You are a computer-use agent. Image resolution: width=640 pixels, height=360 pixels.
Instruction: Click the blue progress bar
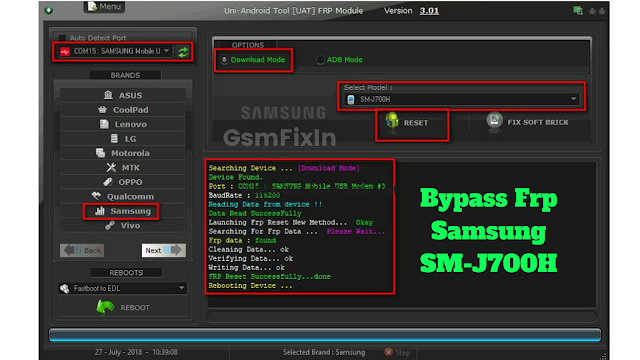tap(324, 335)
